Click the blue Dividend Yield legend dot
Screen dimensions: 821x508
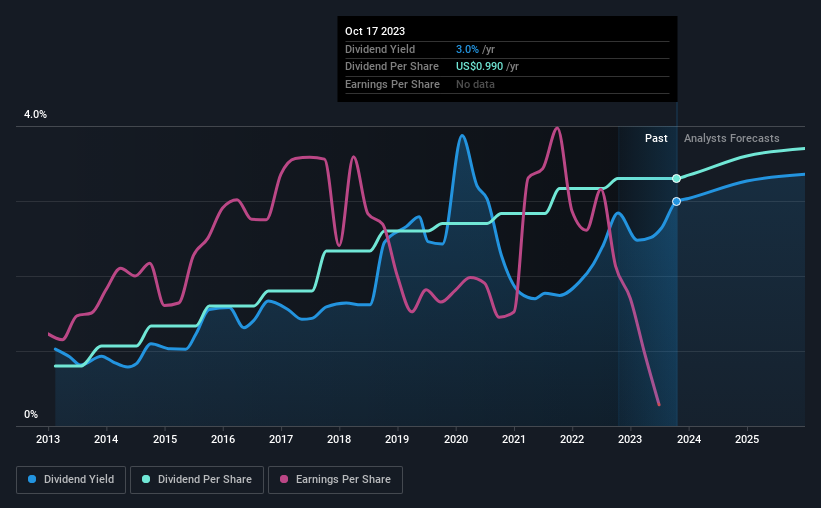click(x=32, y=479)
